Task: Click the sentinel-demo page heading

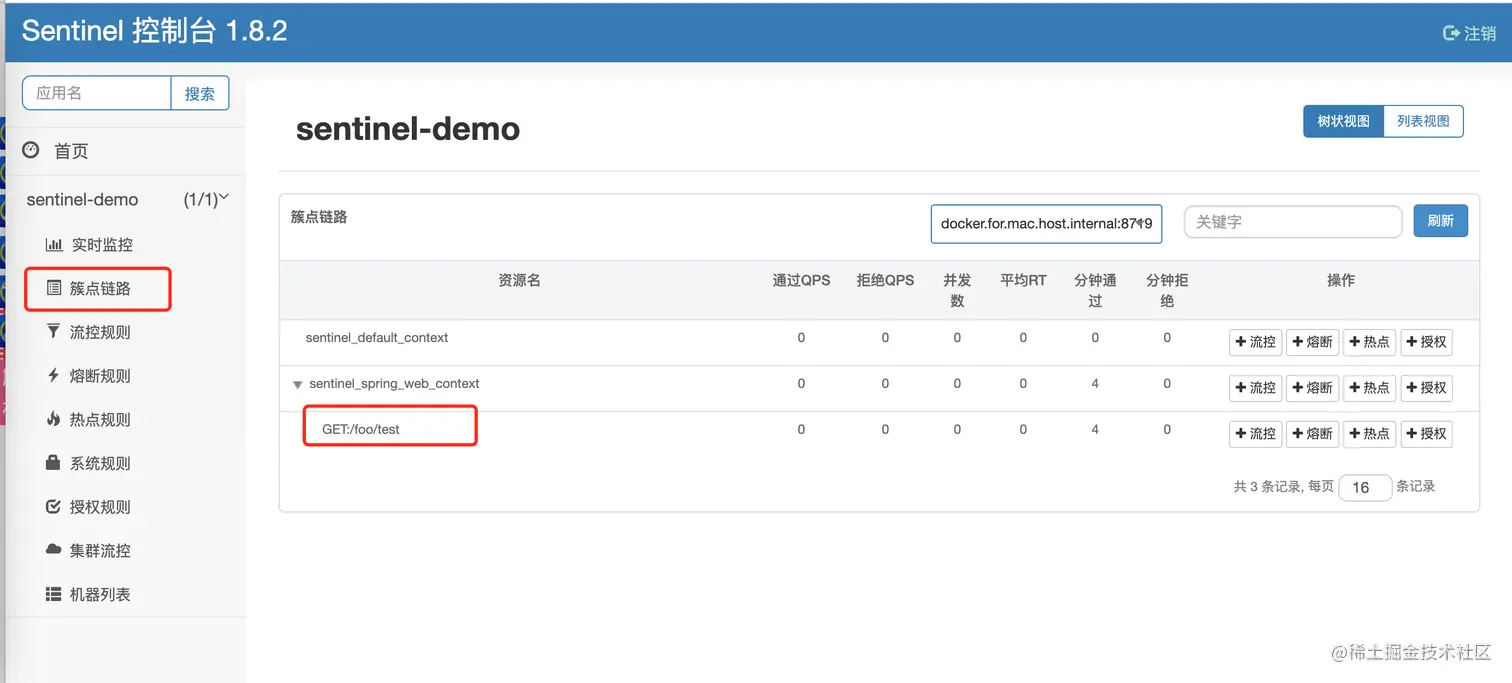Action: click(408, 129)
